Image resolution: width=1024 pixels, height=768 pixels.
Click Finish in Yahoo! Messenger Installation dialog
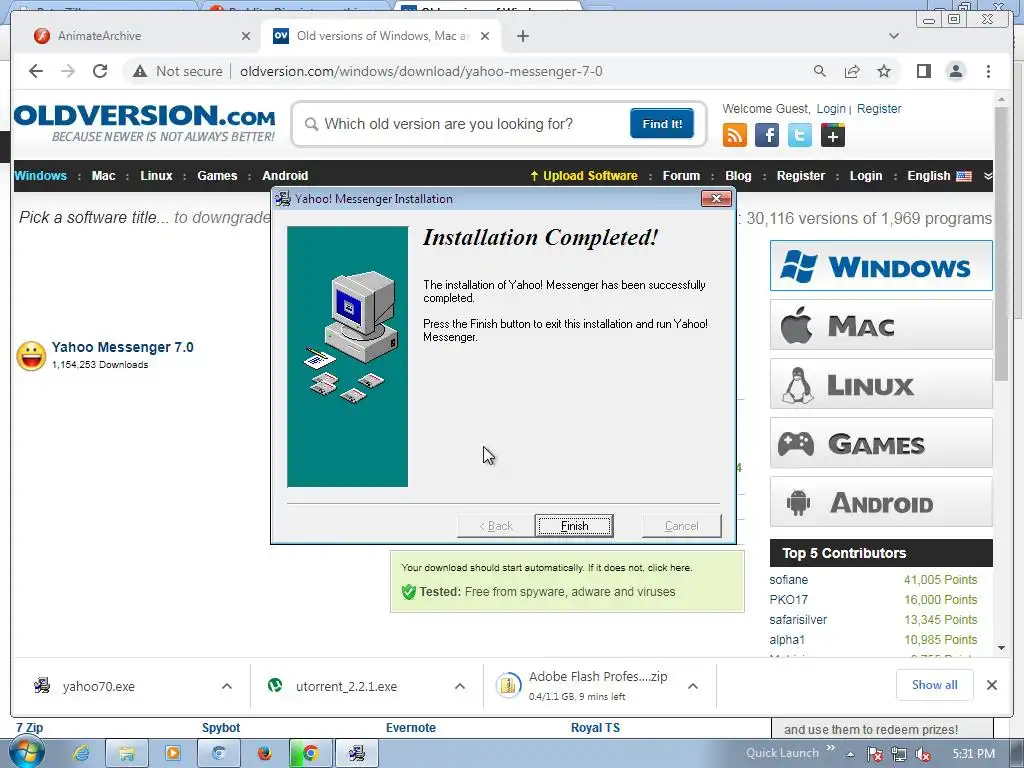573,526
